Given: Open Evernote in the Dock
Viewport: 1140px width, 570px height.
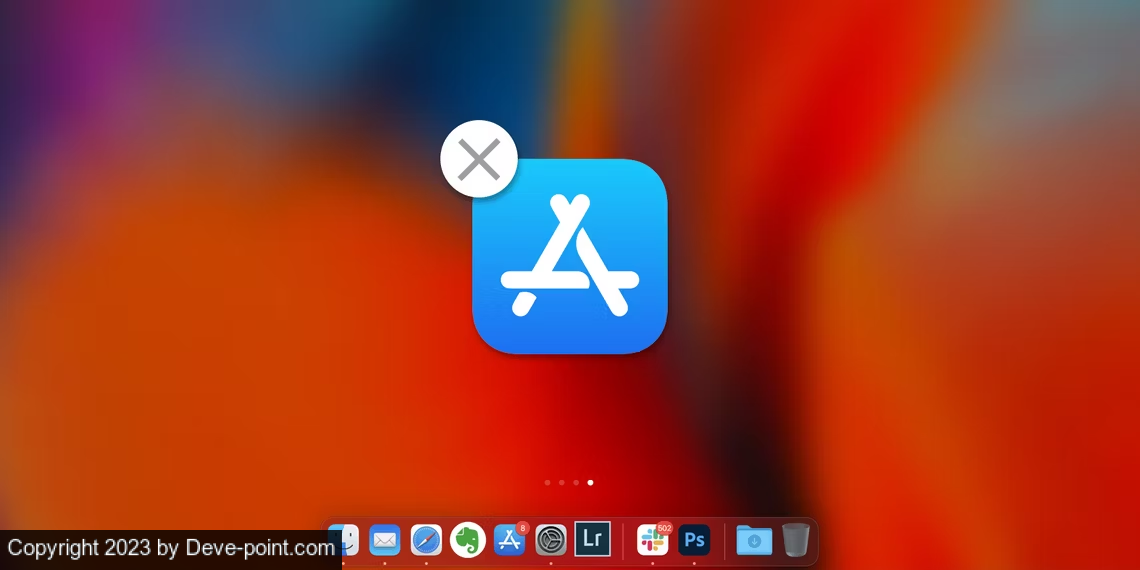Looking at the screenshot, I should click(x=467, y=540).
